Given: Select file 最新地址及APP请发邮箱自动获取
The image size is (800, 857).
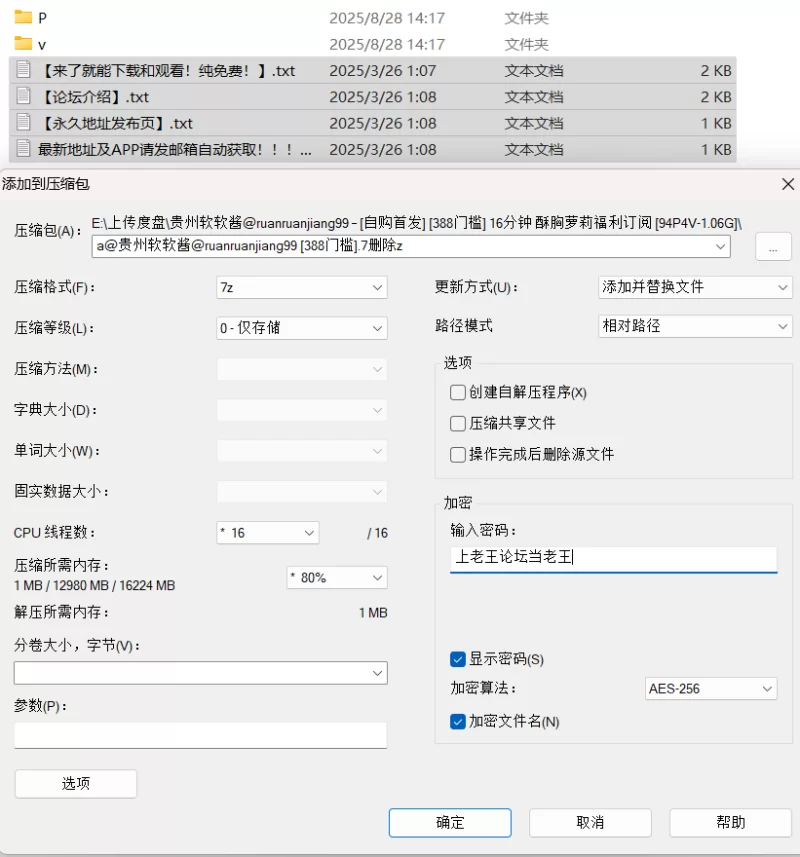Looking at the screenshot, I should coord(373,149).
